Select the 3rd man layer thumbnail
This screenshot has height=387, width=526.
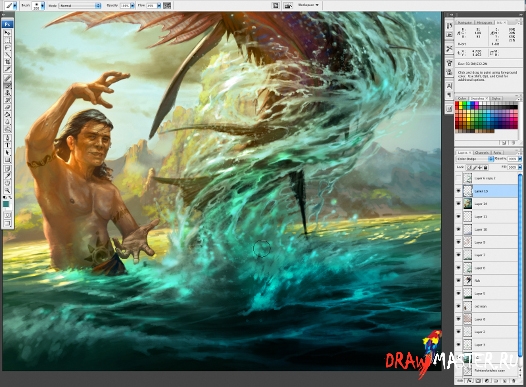(x=467, y=306)
